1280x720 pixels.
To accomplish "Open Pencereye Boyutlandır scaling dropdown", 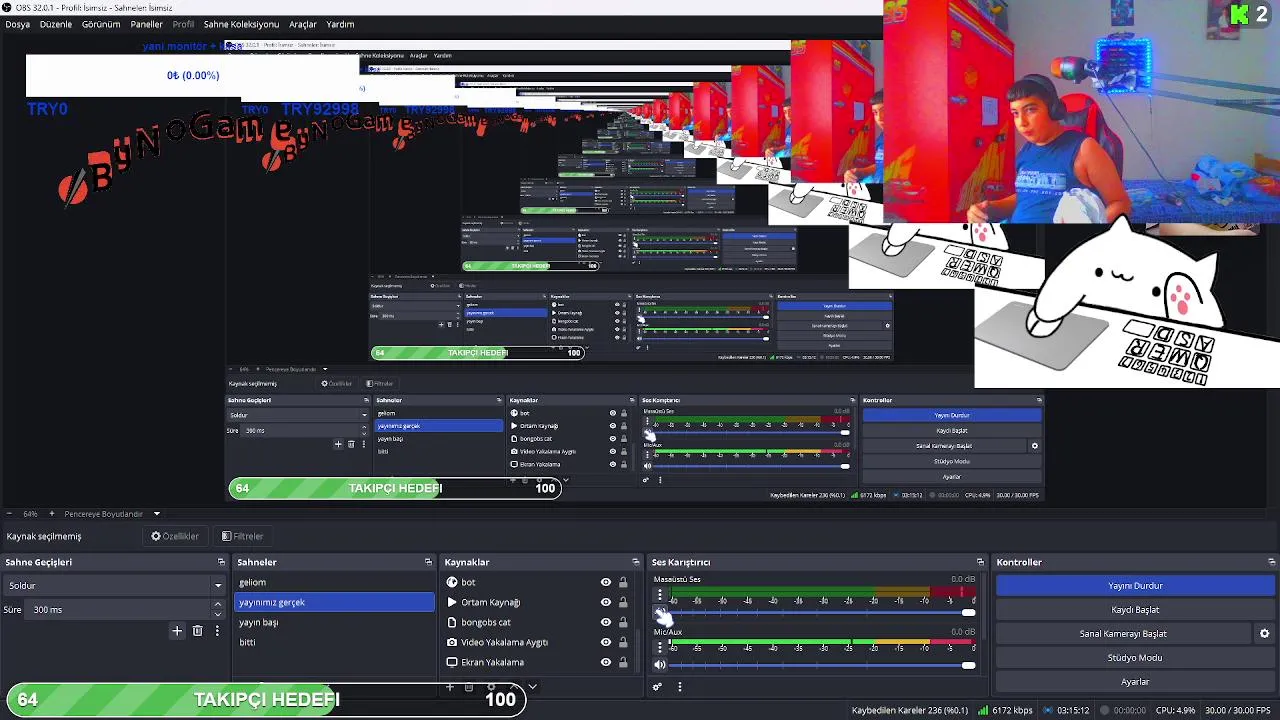I will (156, 514).
